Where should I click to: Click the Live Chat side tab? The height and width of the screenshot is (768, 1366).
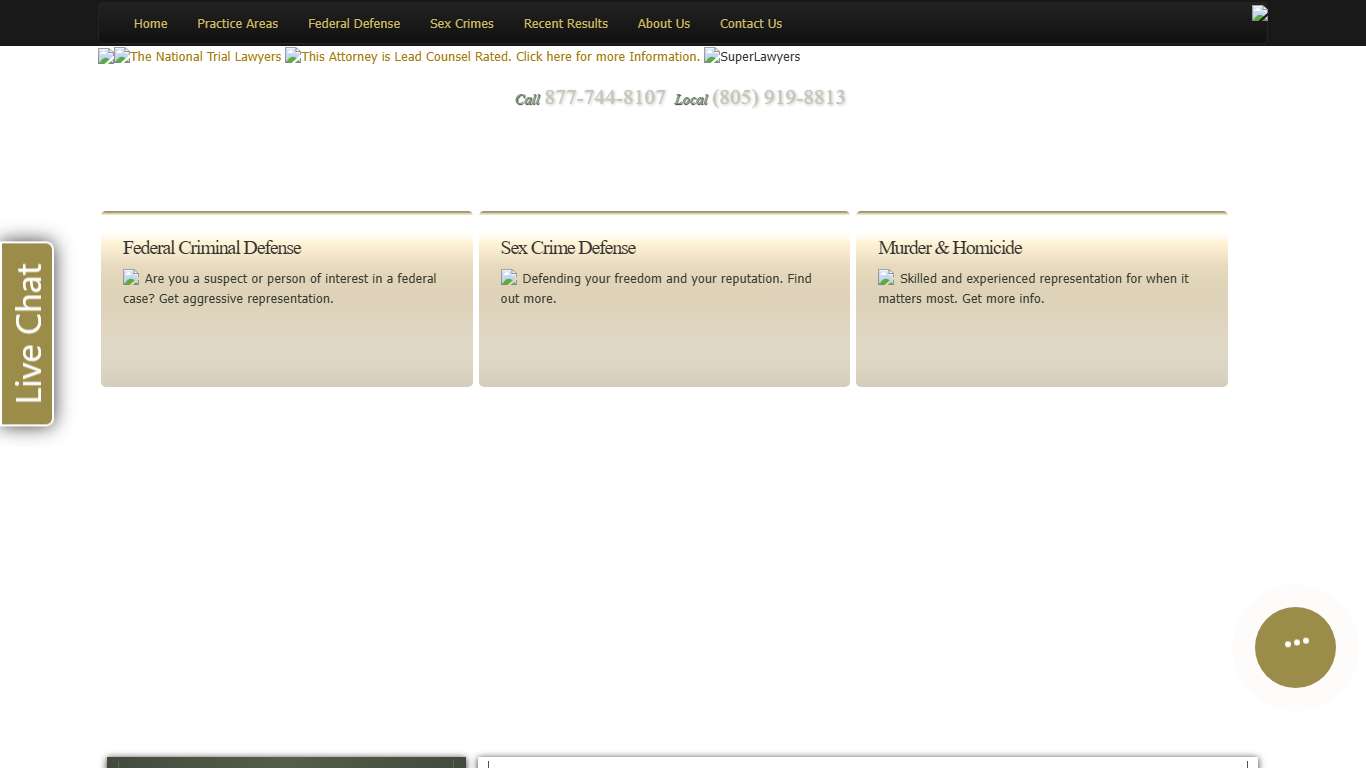[27, 334]
